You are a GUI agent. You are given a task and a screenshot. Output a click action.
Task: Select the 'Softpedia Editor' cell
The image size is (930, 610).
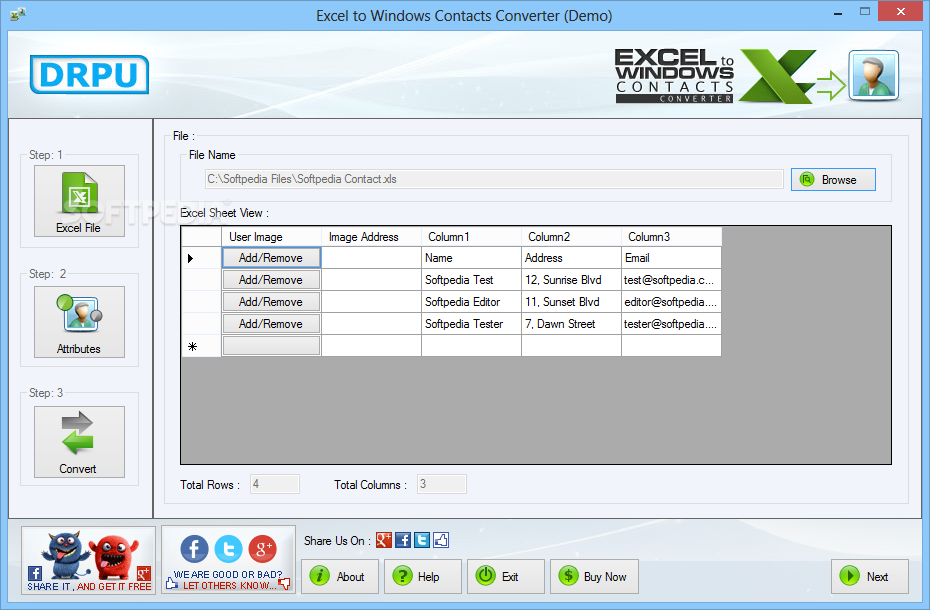472,302
